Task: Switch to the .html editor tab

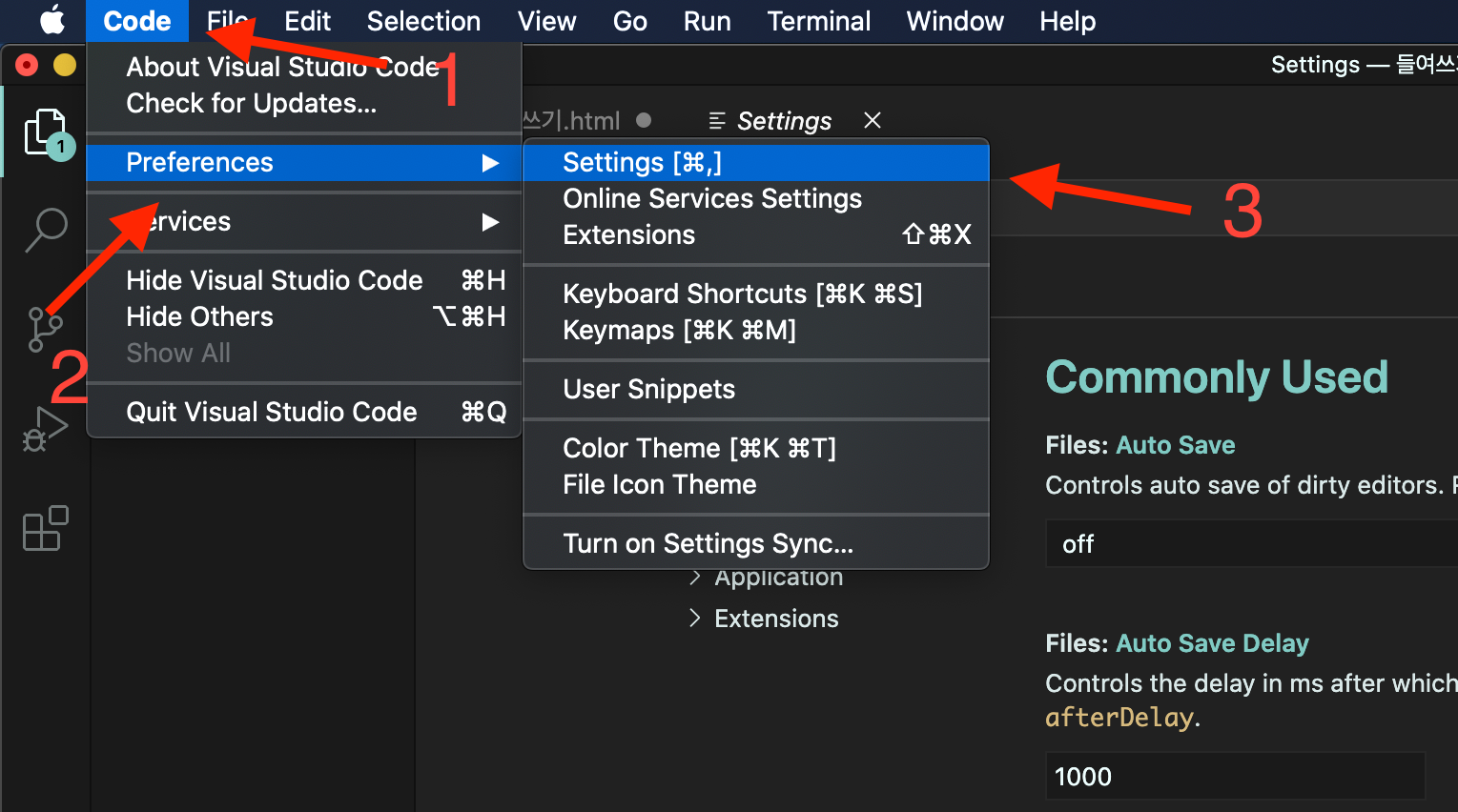Action: (x=571, y=120)
